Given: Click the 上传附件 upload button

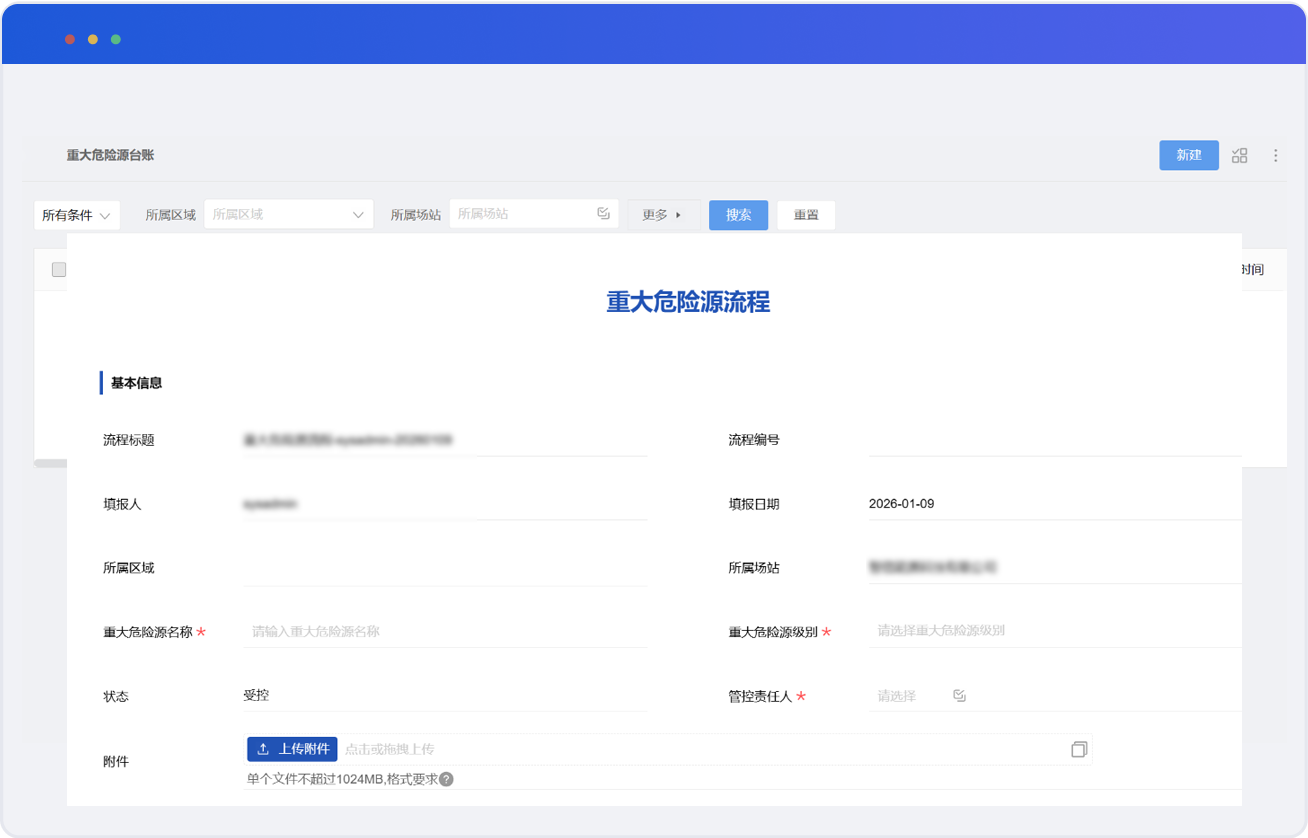Looking at the screenshot, I should coord(292,749).
